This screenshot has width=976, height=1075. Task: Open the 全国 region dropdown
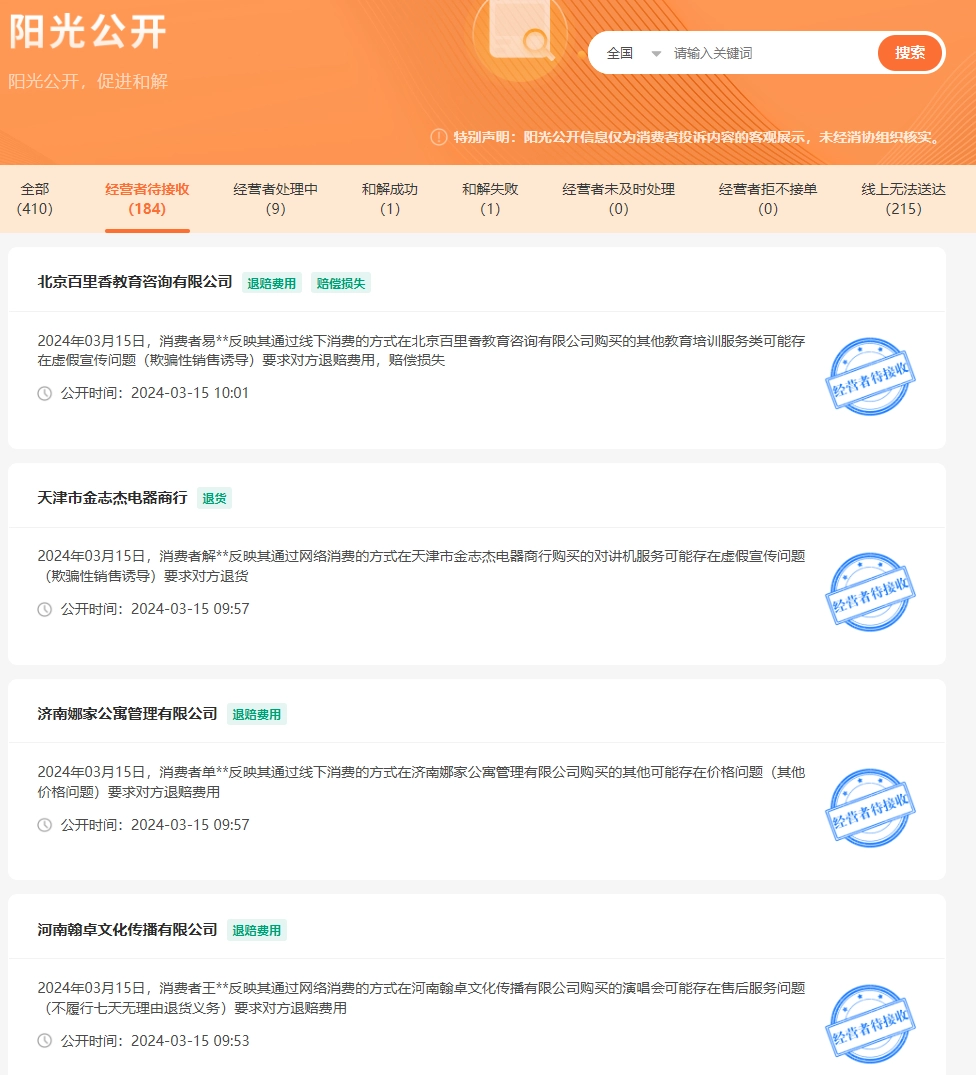[x=618, y=53]
